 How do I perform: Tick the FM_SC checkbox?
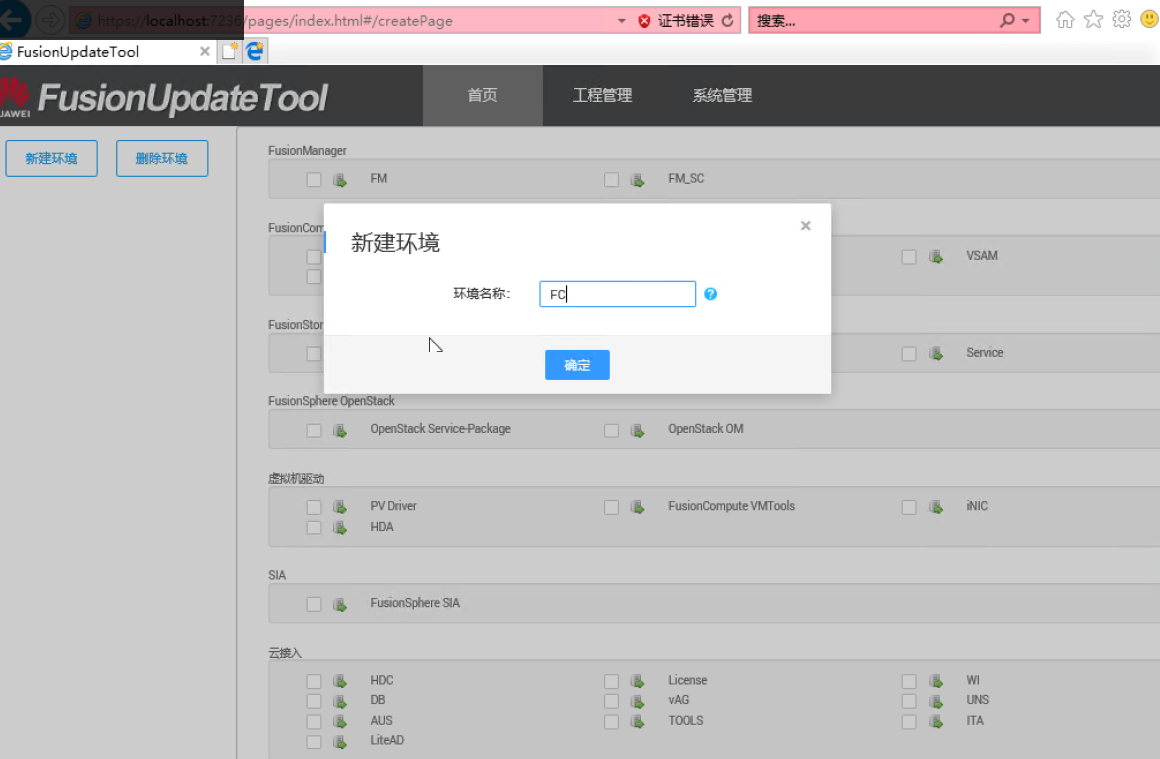tap(611, 180)
